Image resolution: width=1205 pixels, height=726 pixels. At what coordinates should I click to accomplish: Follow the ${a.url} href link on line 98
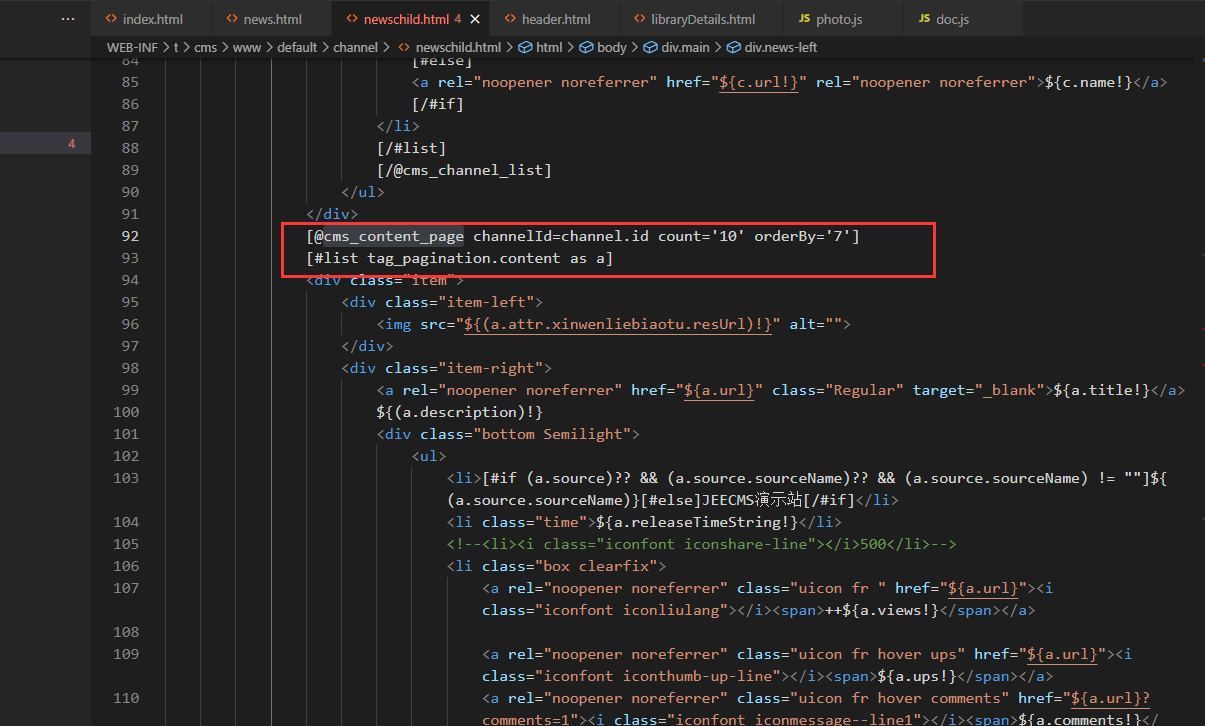[x=719, y=390]
